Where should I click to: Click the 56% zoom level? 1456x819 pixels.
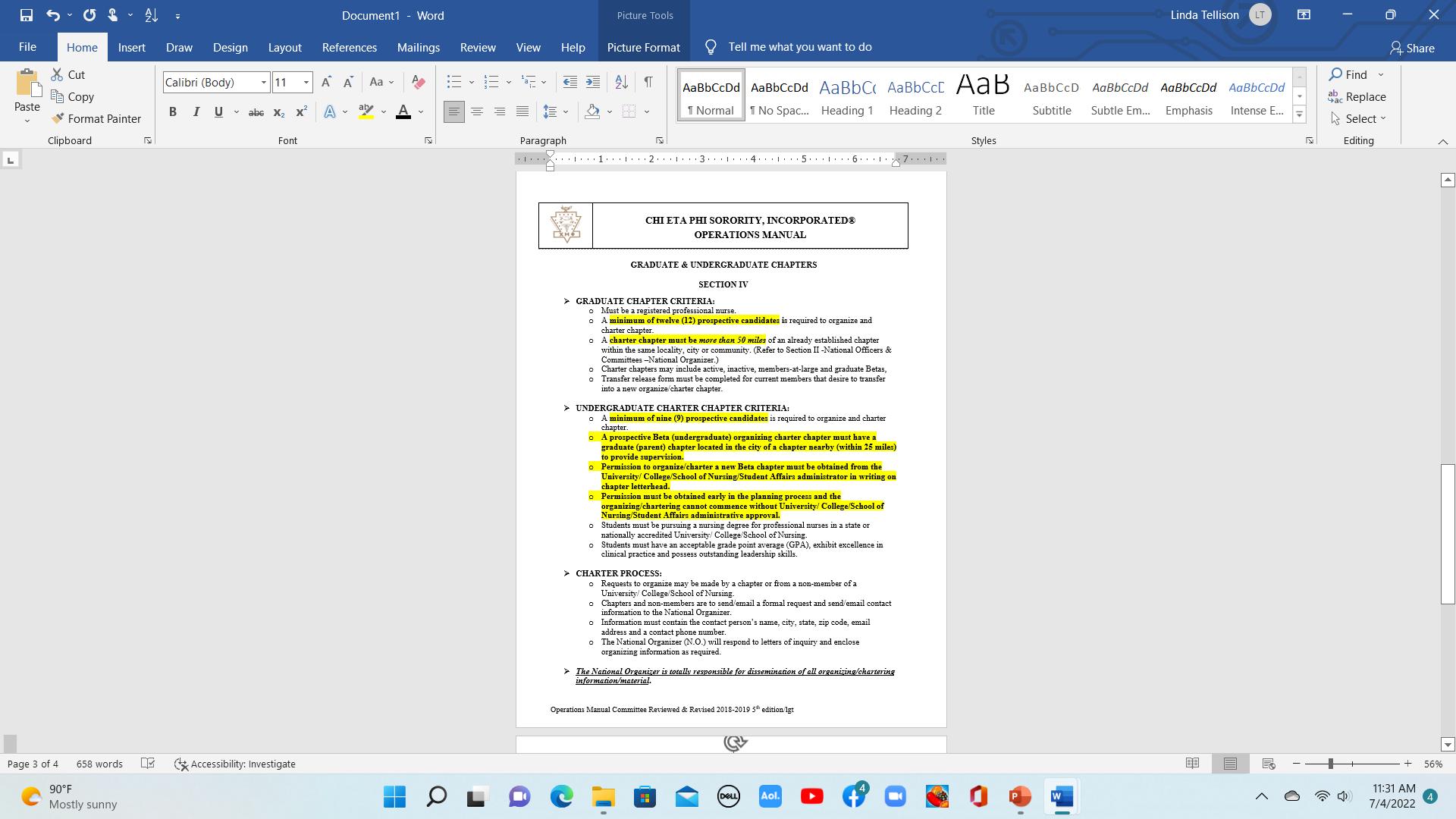click(x=1433, y=764)
